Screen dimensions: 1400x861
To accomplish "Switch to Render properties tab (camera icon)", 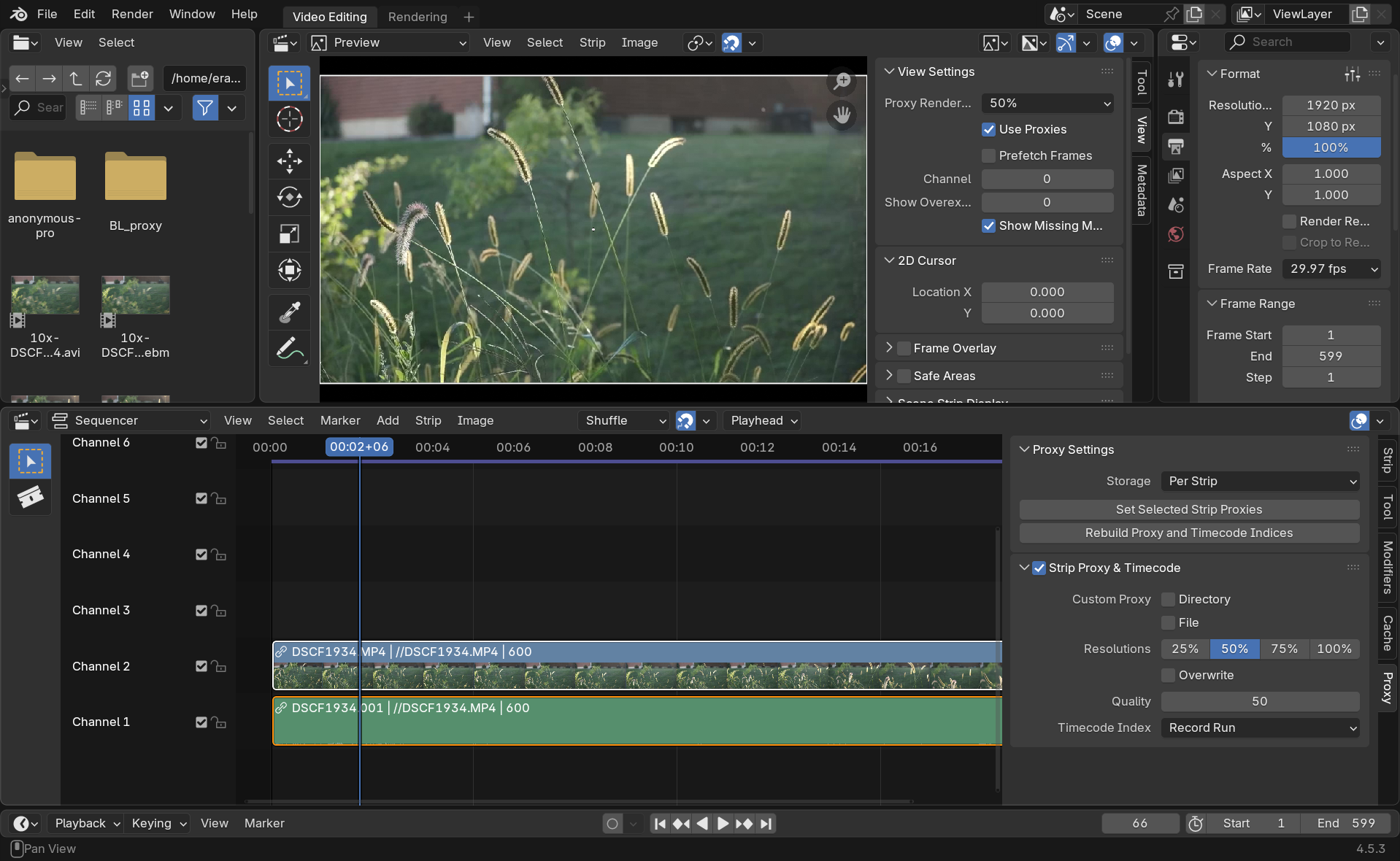I will click(x=1175, y=117).
